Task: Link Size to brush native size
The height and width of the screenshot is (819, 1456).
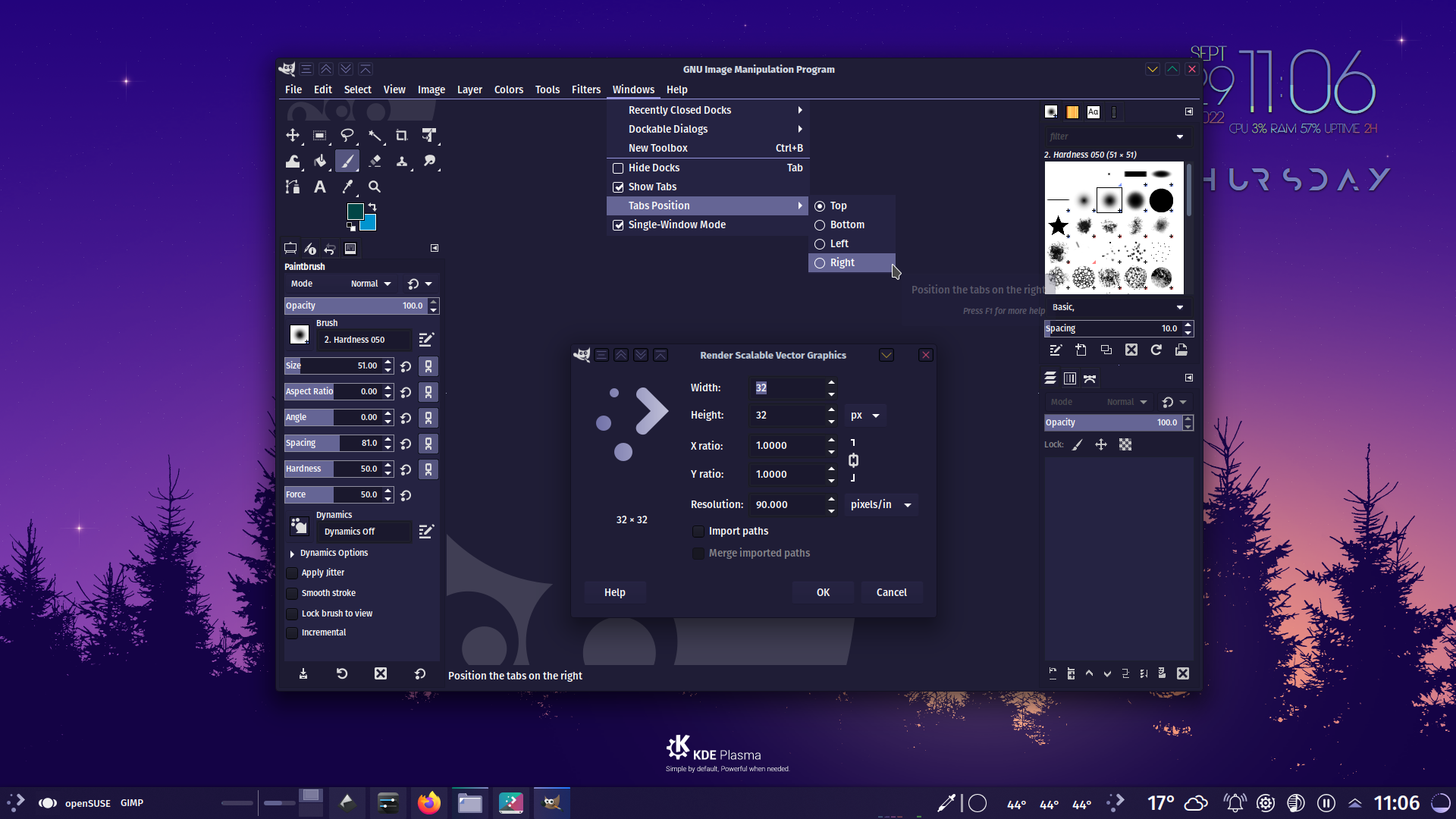Action: pos(428,366)
